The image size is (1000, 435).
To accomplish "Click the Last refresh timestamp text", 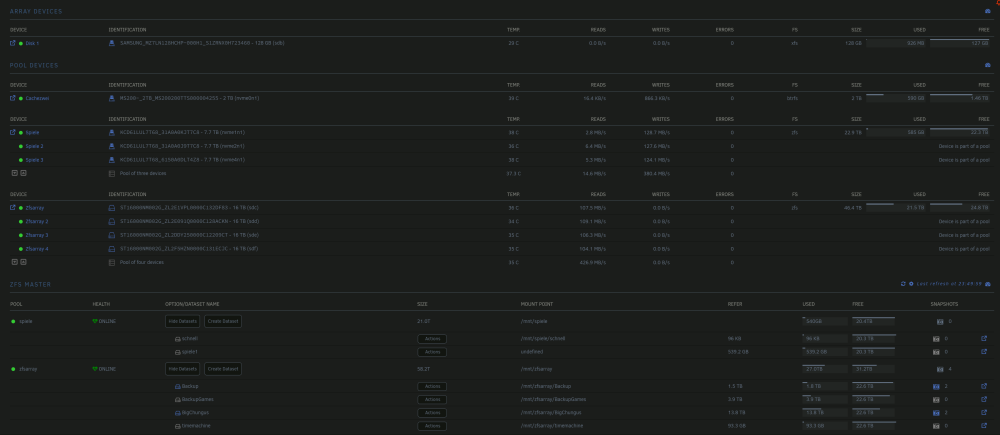I will tap(950, 284).
